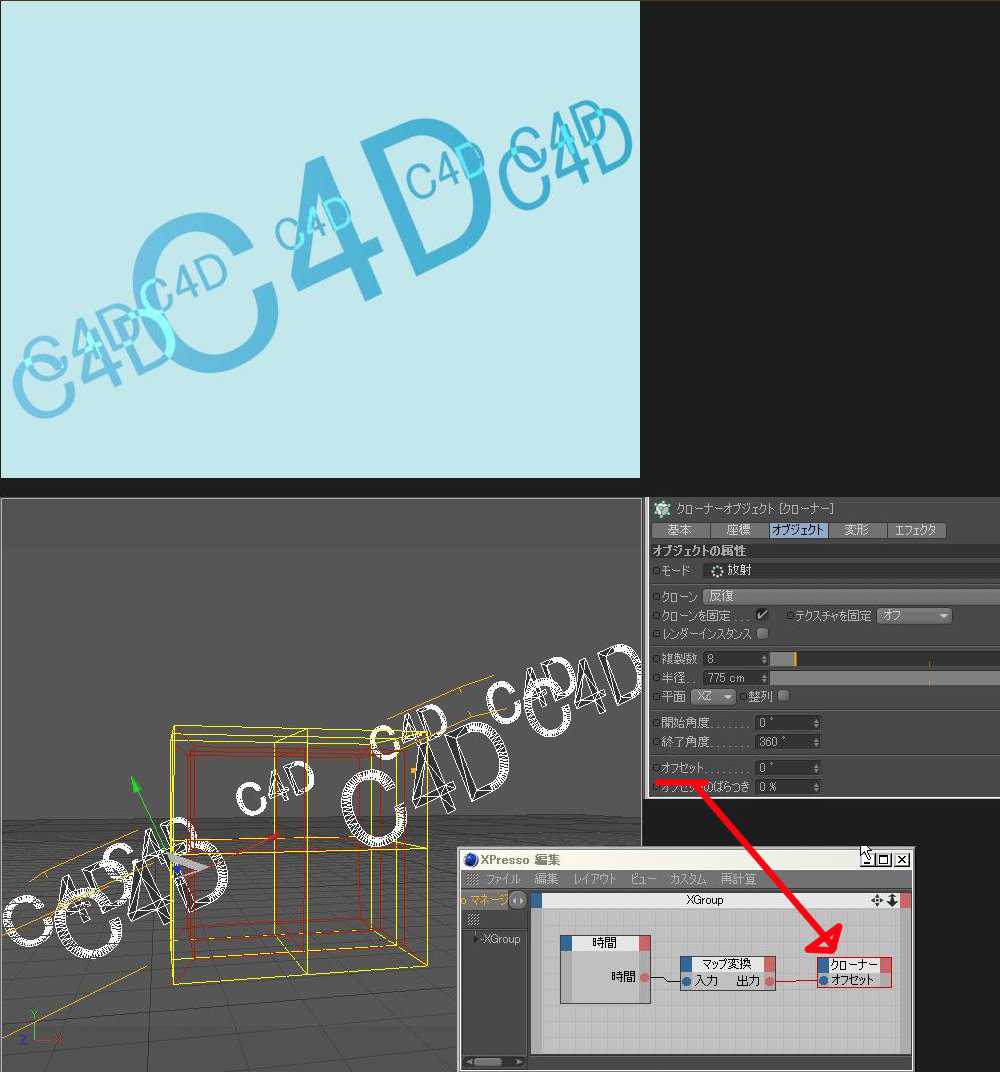
Task: Click the scrollbar right arrow in XPresso sidebar
Action: tap(519, 1062)
